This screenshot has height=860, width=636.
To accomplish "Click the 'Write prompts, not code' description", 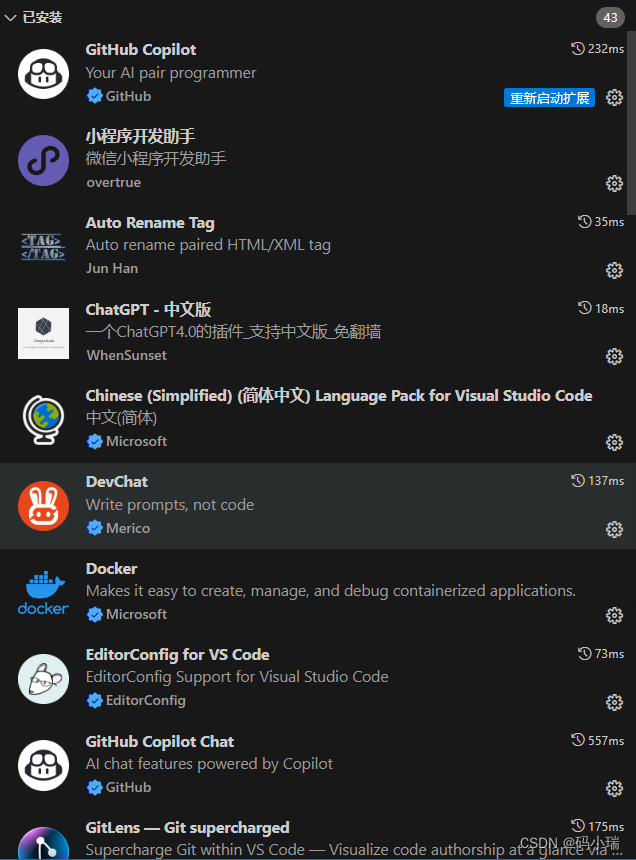I will point(170,505).
